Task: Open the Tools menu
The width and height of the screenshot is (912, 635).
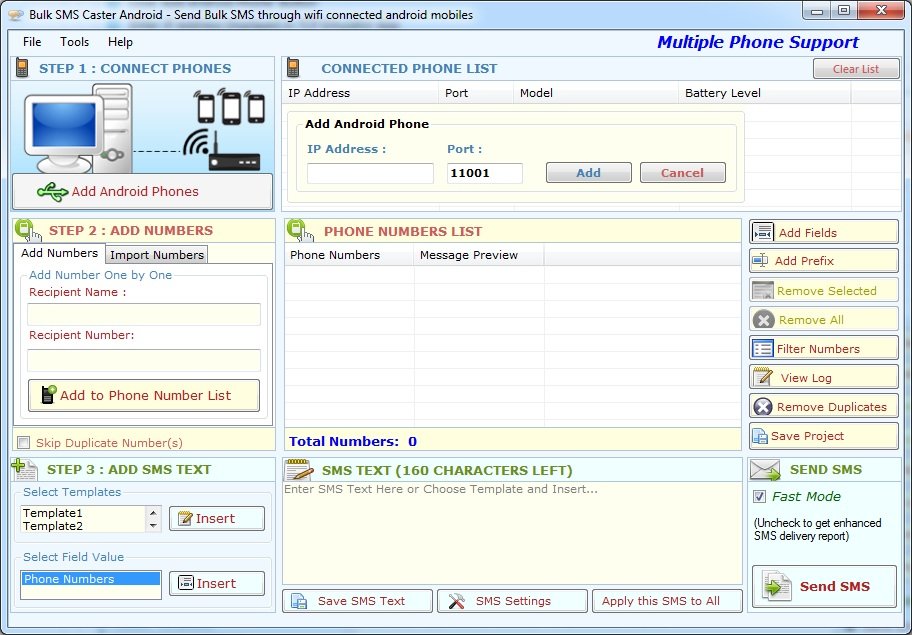Action: click(74, 42)
